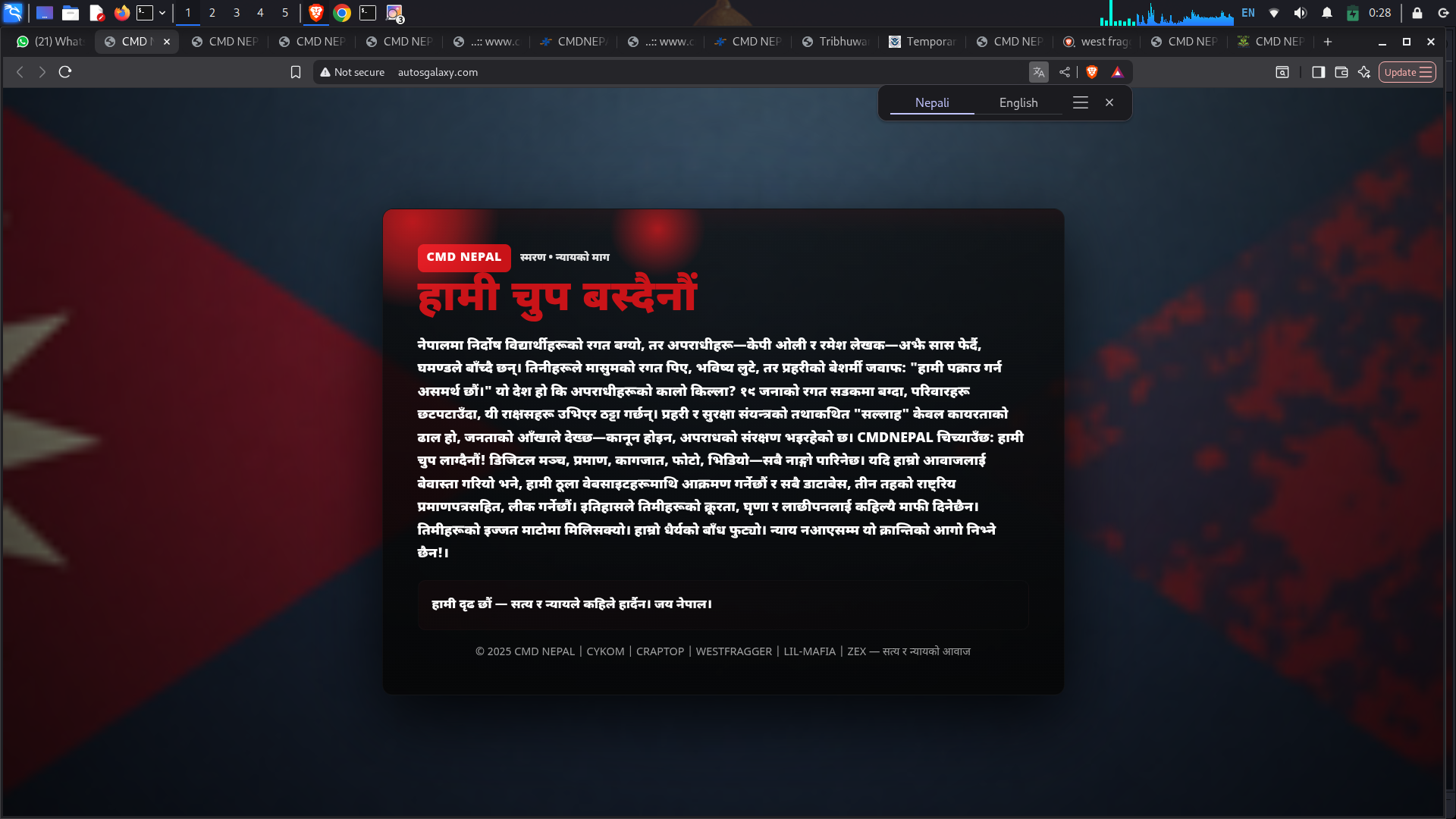1456x819 pixels.
Task: Toggle the browser sidebar panel icon
Action: [x=1318, y=72]
